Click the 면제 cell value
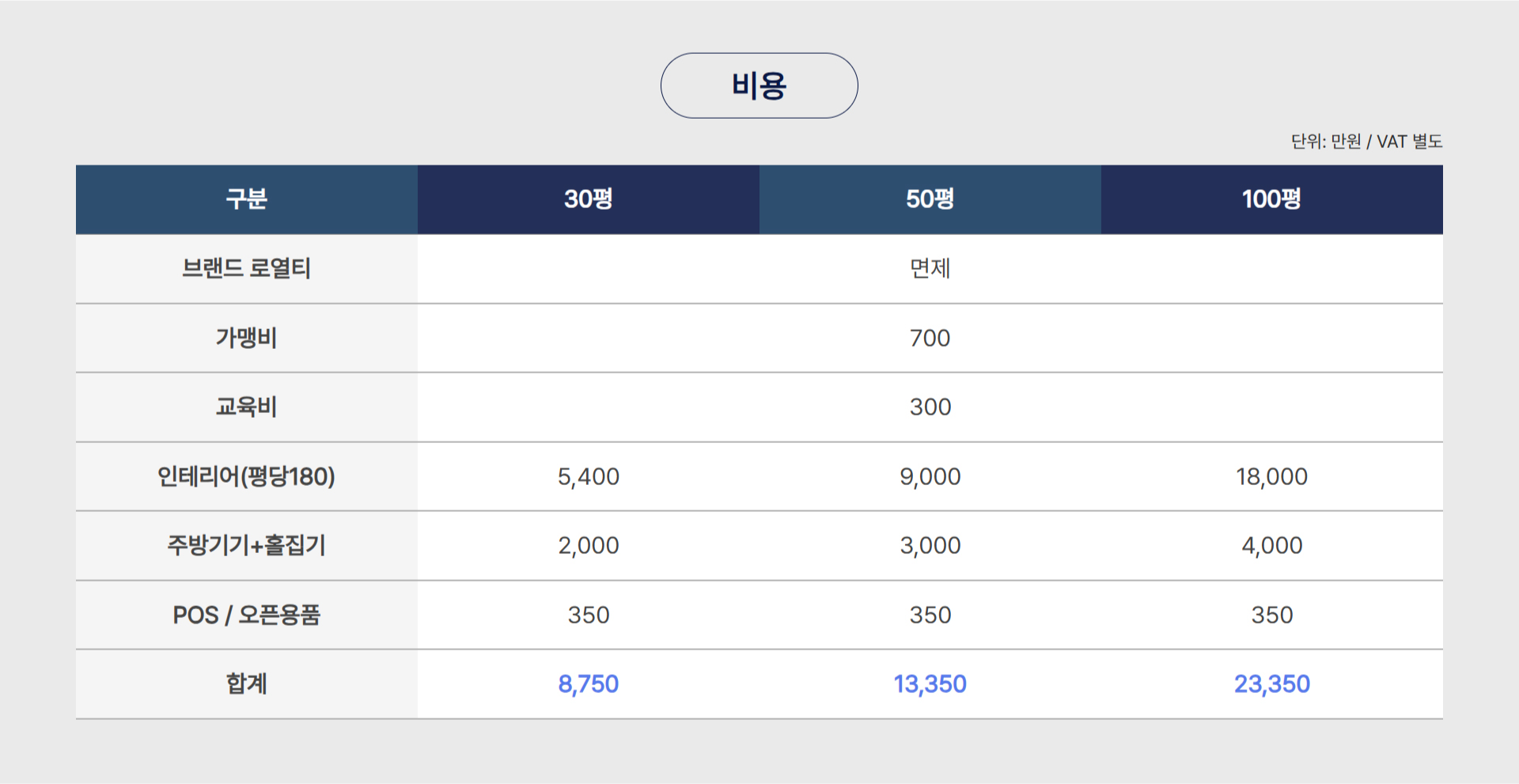Screen dimensions: 1519x784 click(x=930, y=268)
